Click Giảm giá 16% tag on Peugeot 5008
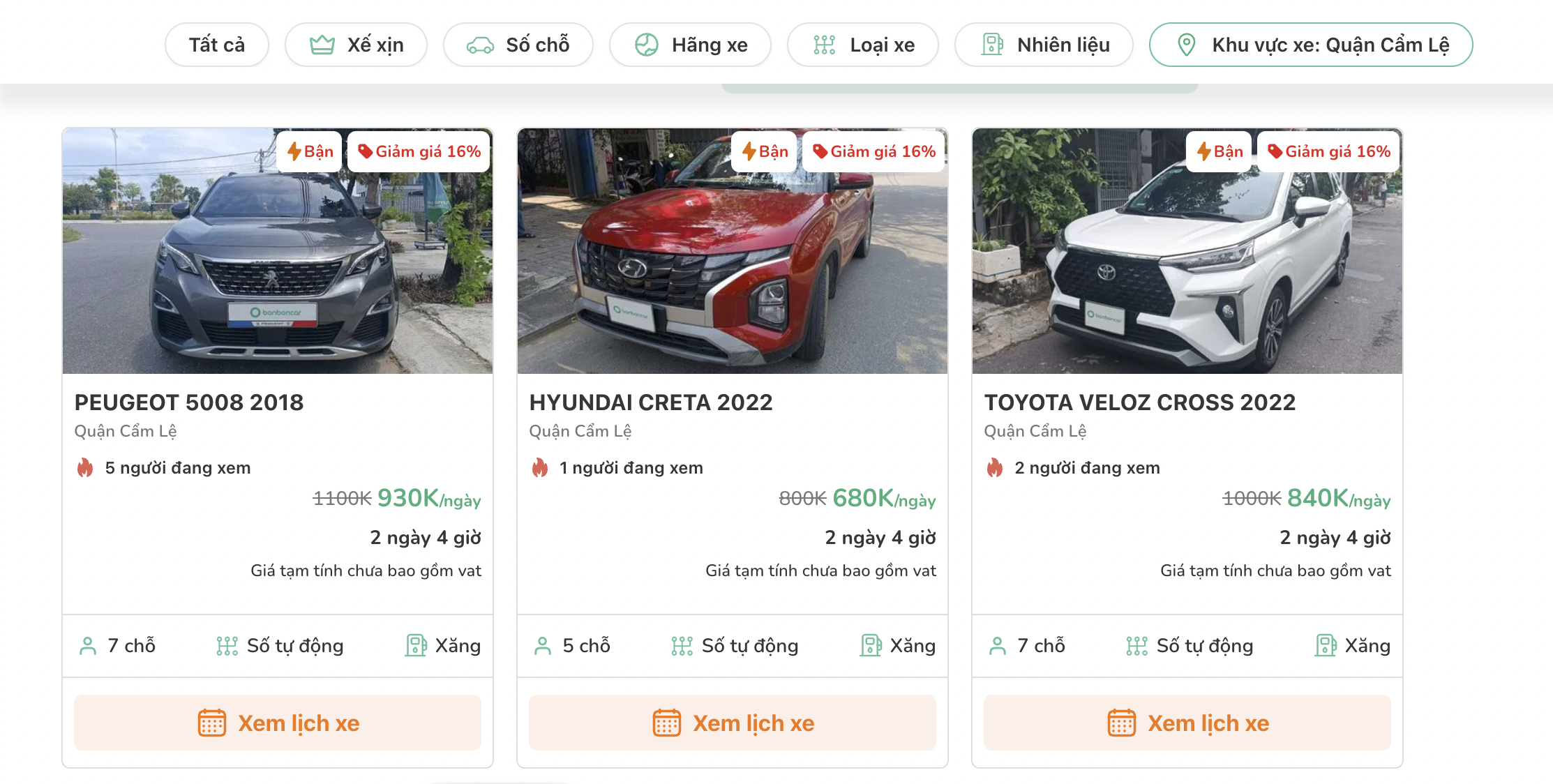This screenshot has width=1553, height=784. (x=419, y=151)
